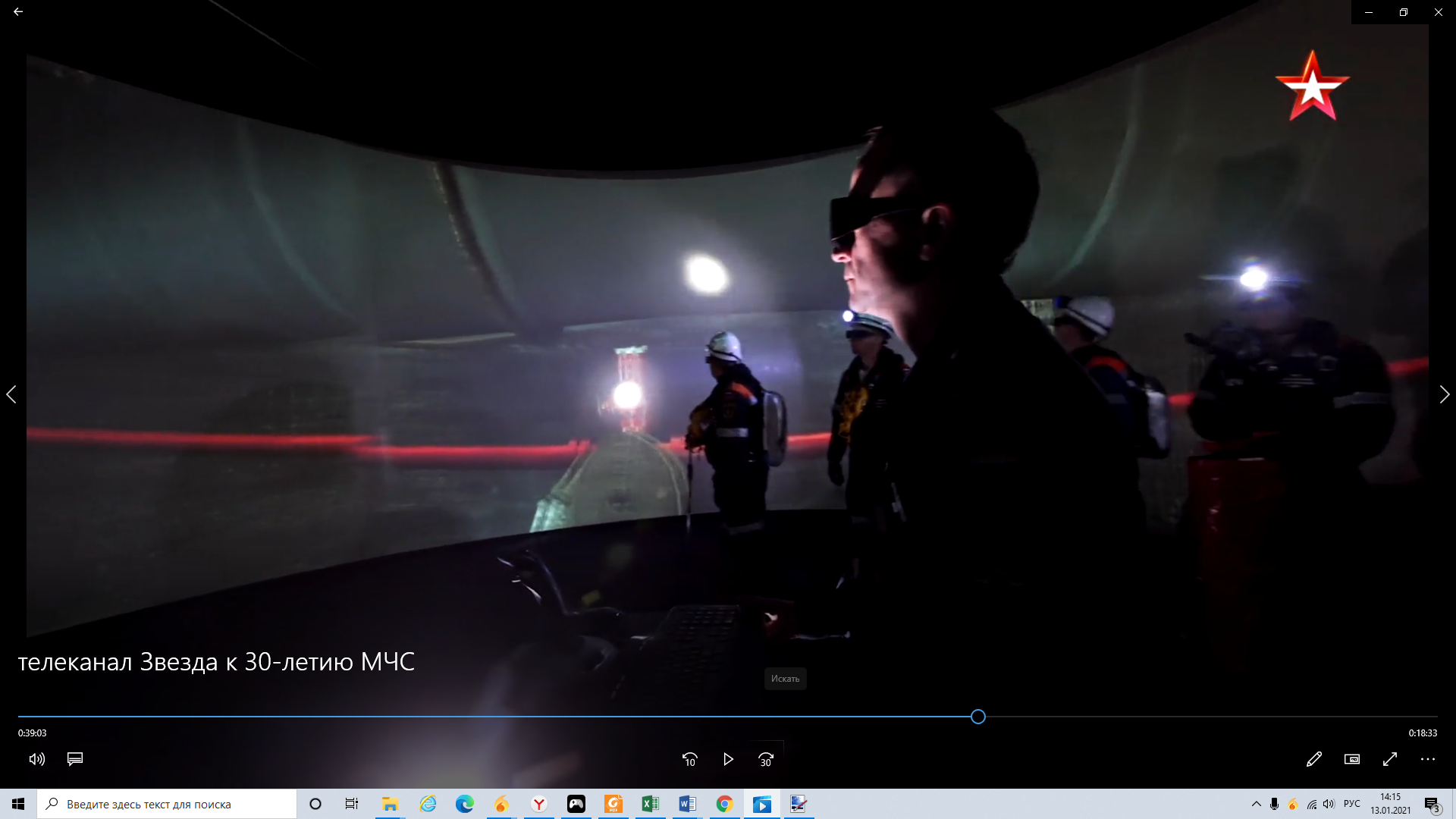Toggle fullscreen with diagonal arrows icon
The width and height of the screenshot is (1456, 819).
point(1390,759)
